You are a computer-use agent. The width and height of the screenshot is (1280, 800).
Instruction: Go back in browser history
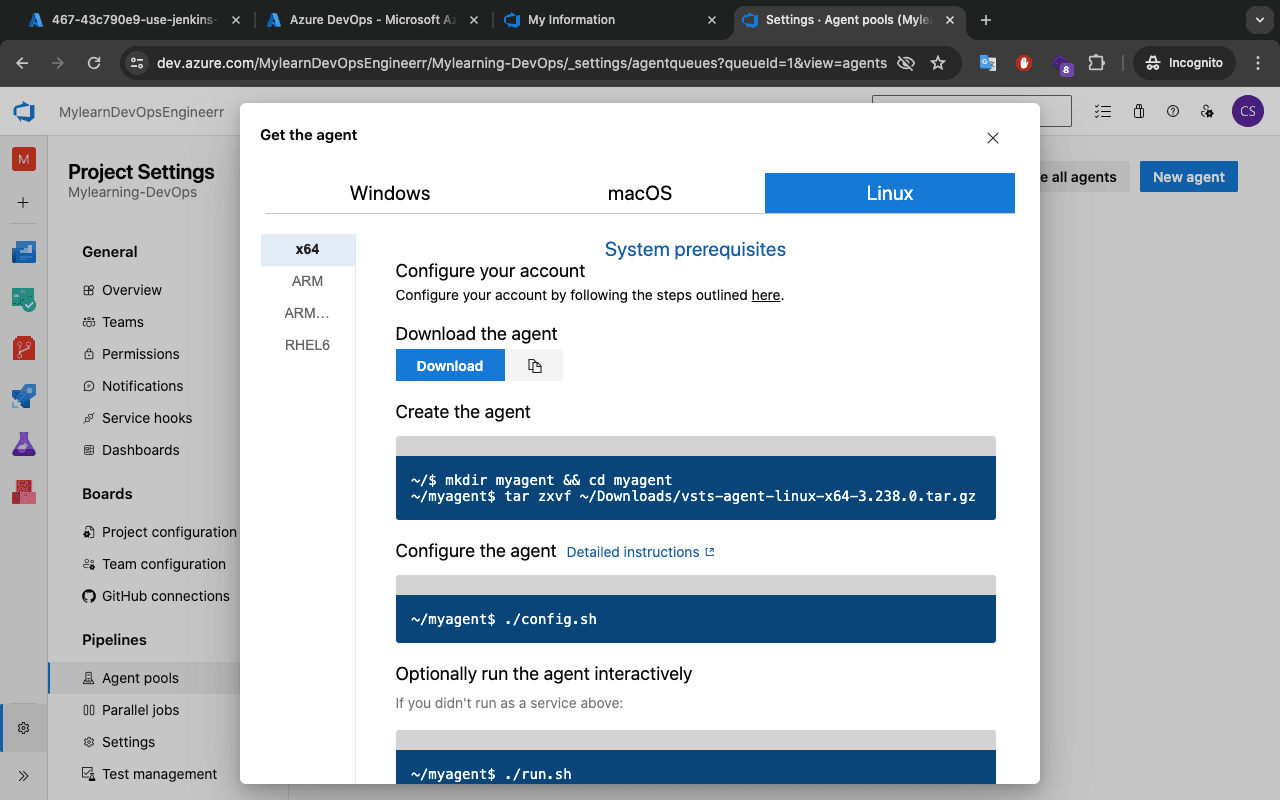pyautogui.click(x=22, y=63)
